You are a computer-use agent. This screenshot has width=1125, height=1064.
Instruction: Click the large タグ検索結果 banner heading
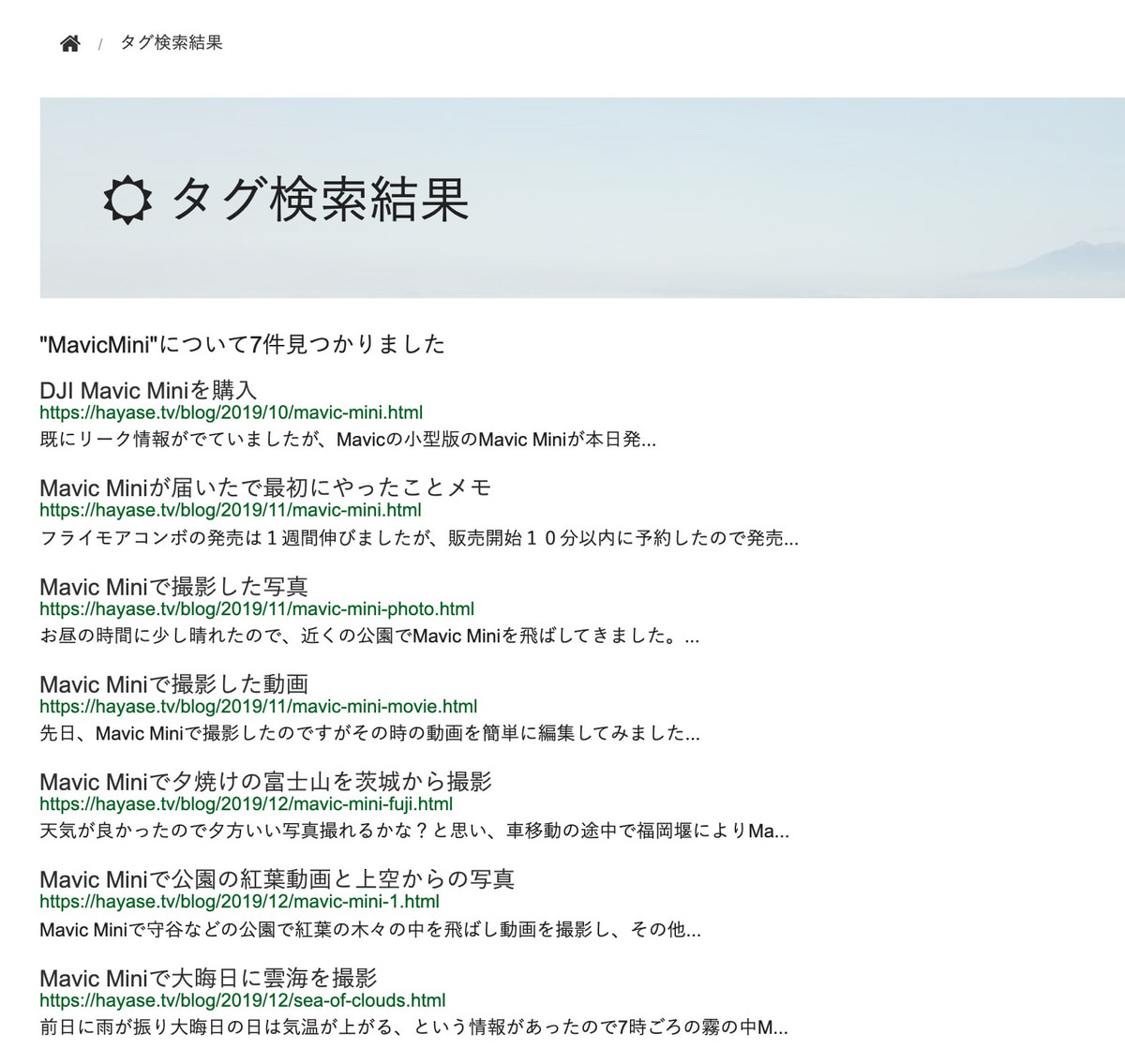320,200
